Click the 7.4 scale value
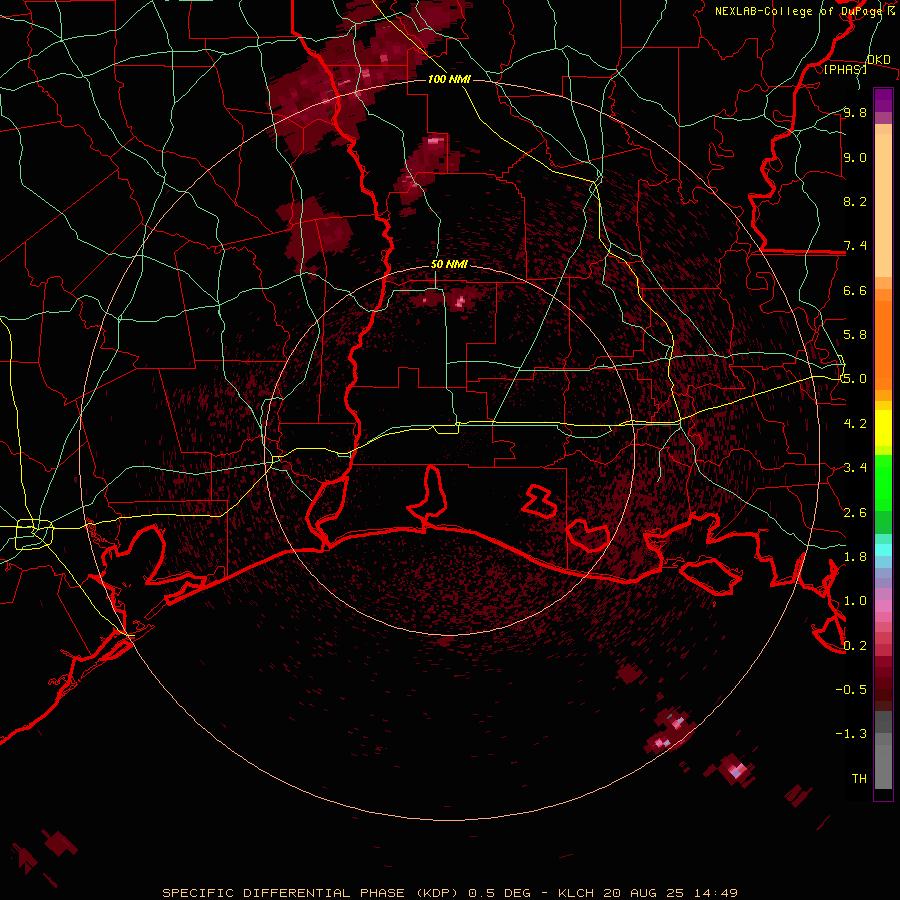Screen dimensions: 900x900 (x=855, y=246)
